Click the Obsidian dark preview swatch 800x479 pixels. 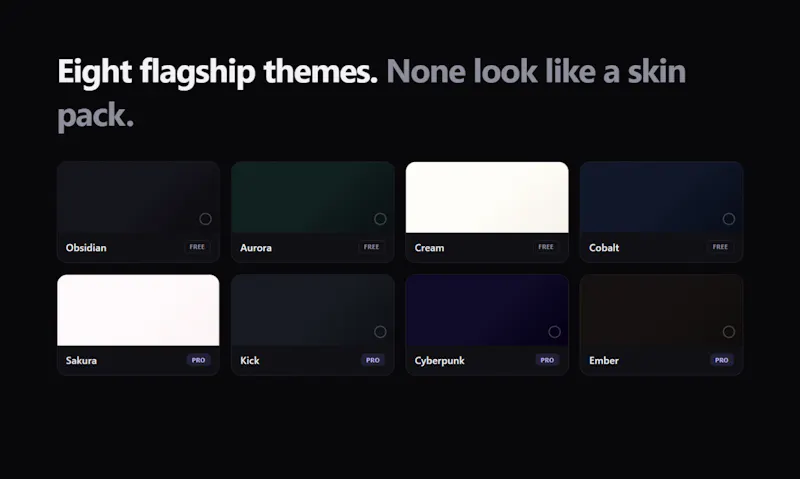pos(138,197)
